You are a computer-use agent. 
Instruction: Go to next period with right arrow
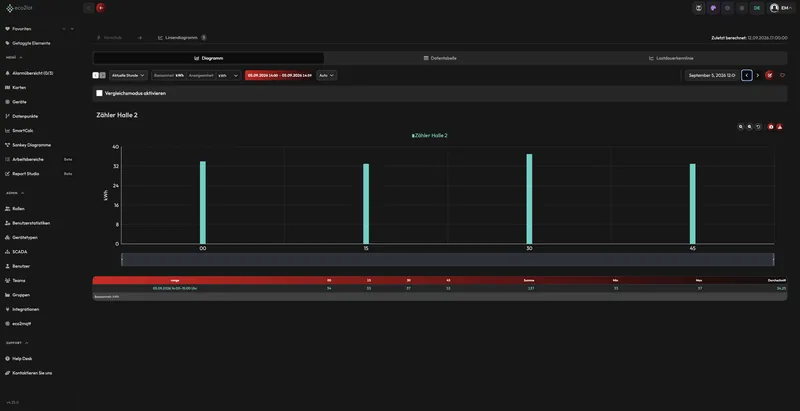pos(758,75)
